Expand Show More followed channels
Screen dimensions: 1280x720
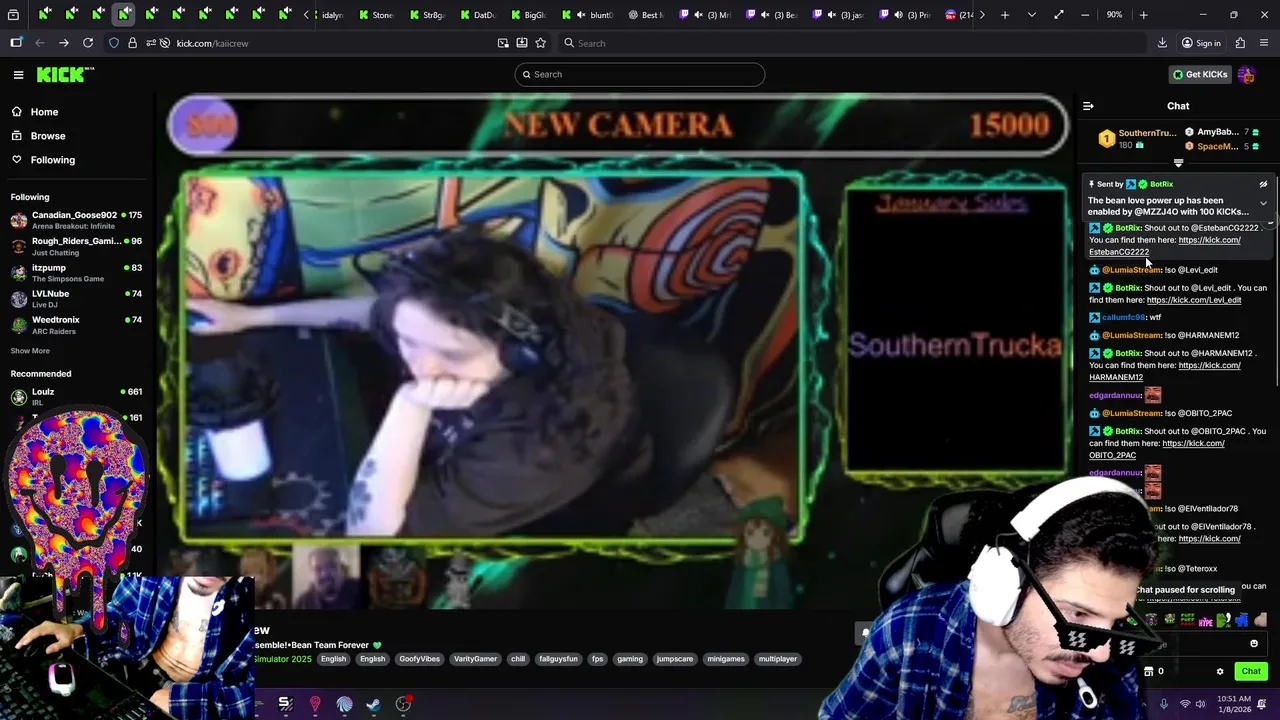tap(30, 351)
